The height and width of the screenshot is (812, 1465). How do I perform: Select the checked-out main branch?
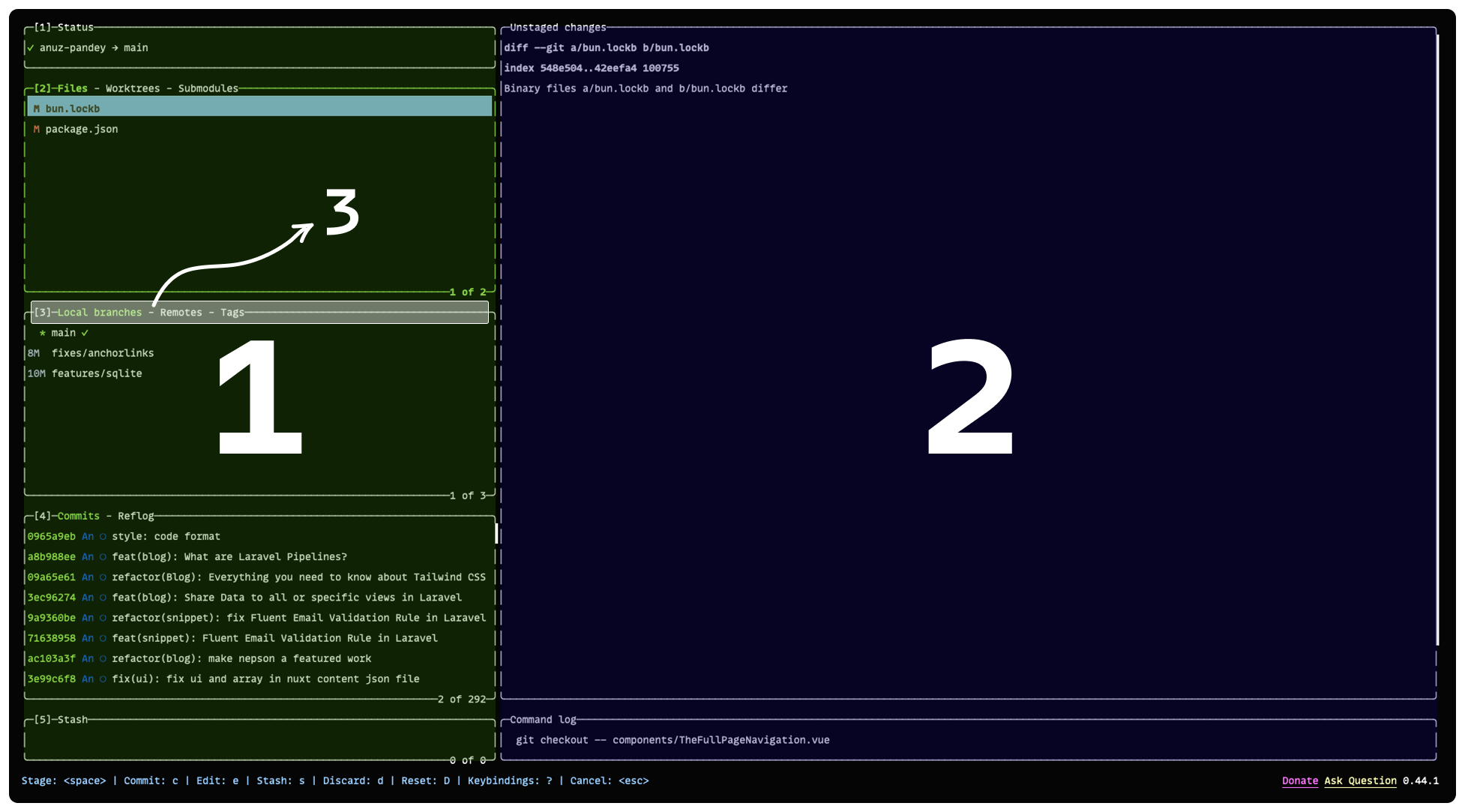[63, 333]
